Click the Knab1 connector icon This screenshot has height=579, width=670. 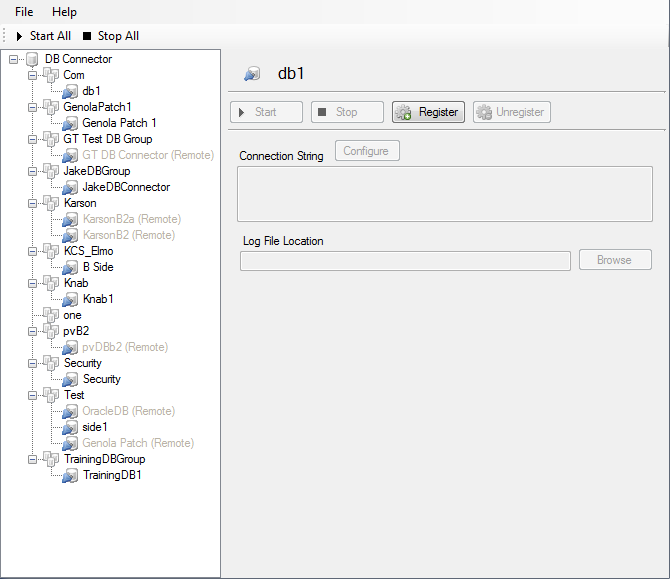tap(71, 299)
